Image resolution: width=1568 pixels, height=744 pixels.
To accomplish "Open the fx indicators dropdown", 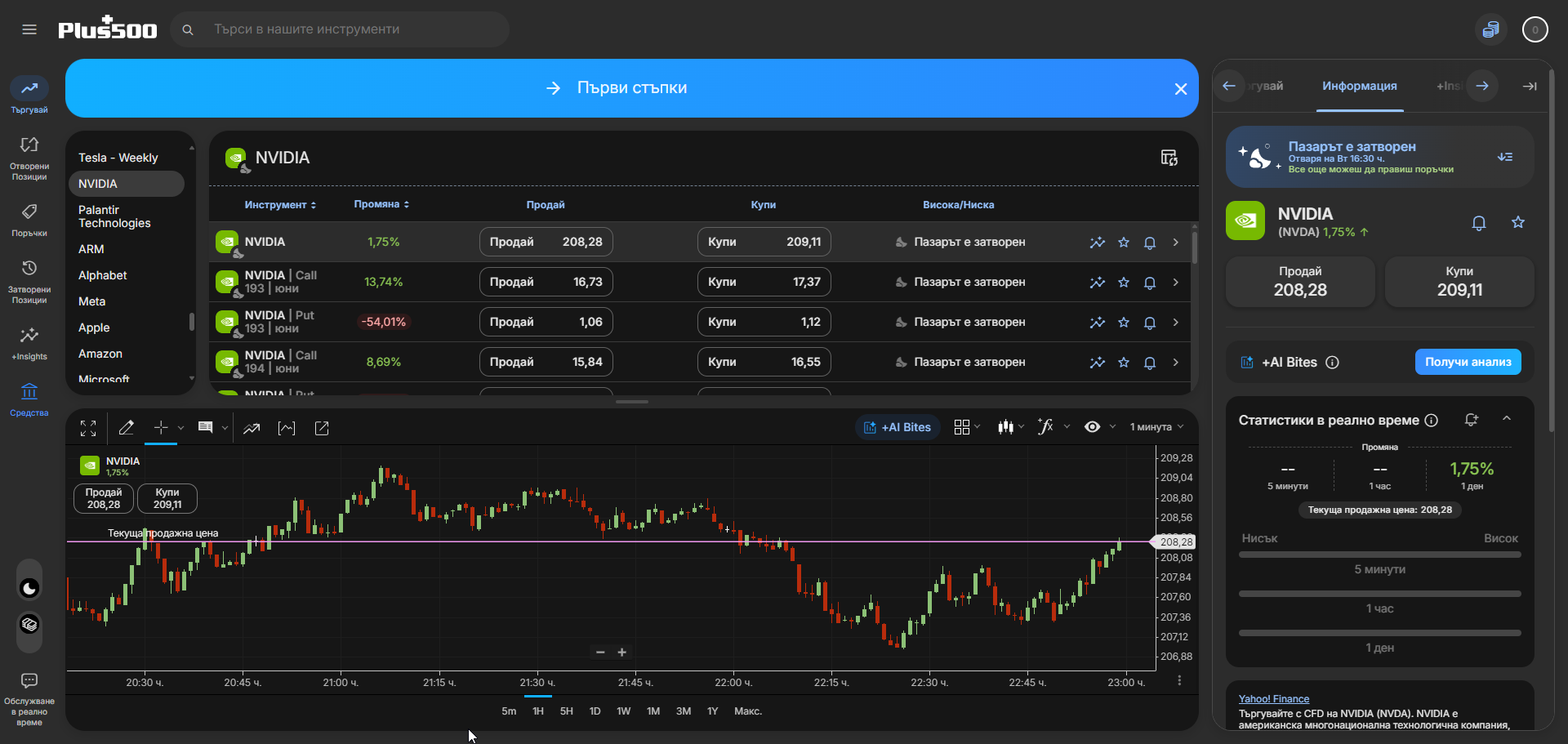I will 1053,427.
